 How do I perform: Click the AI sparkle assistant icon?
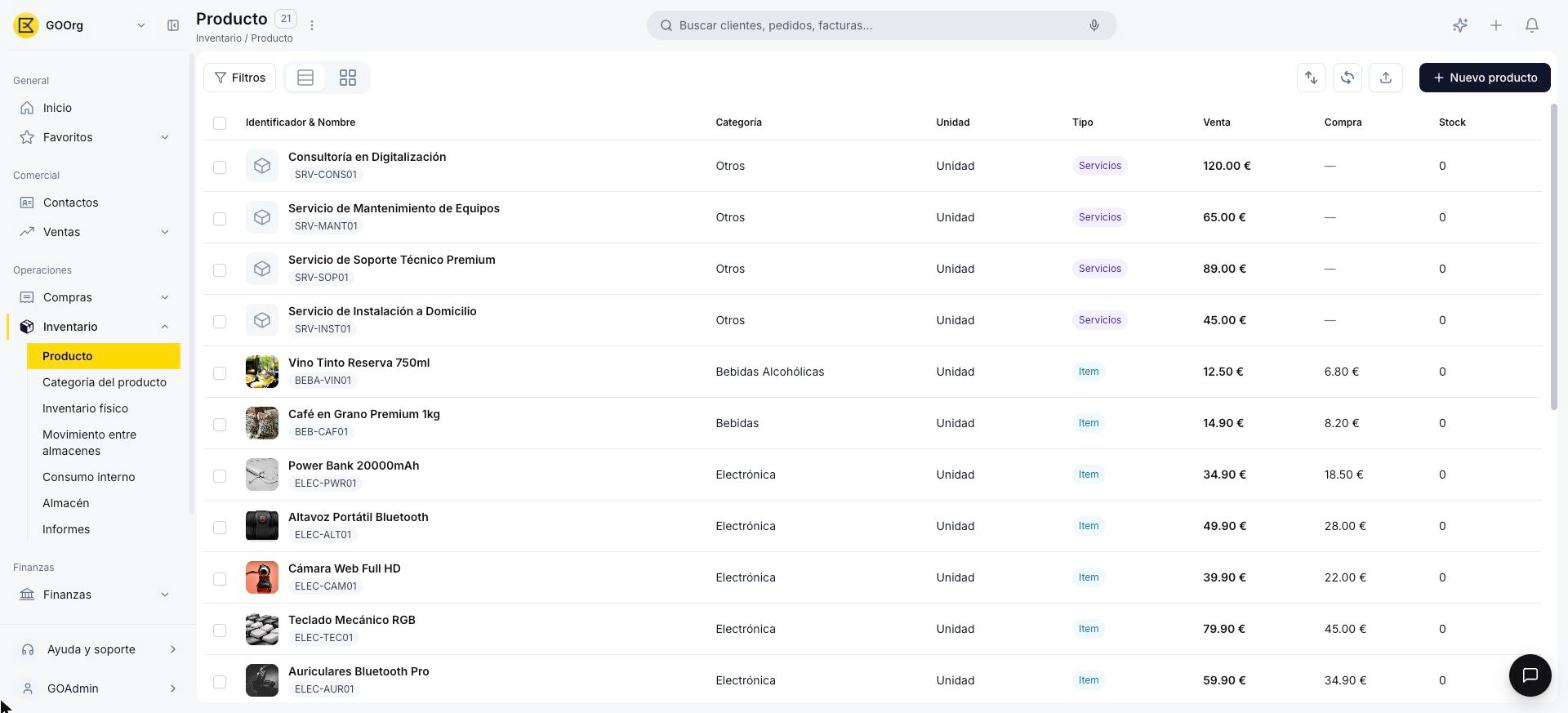pyautogui.click(x=1460, y=25)
